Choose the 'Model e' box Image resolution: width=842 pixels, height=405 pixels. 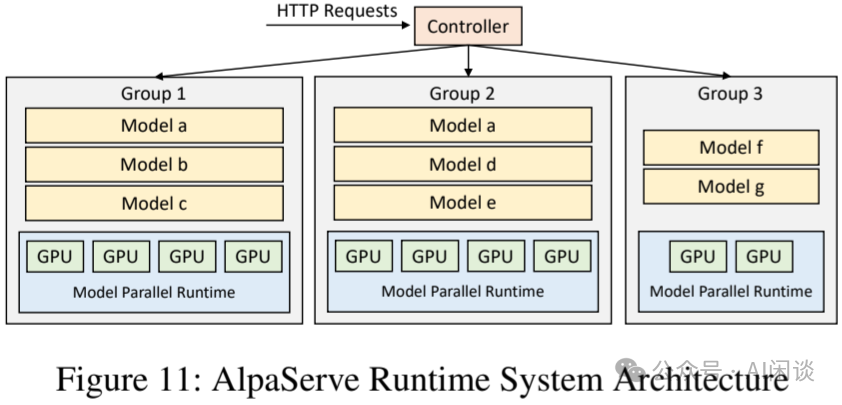[463, 202]
